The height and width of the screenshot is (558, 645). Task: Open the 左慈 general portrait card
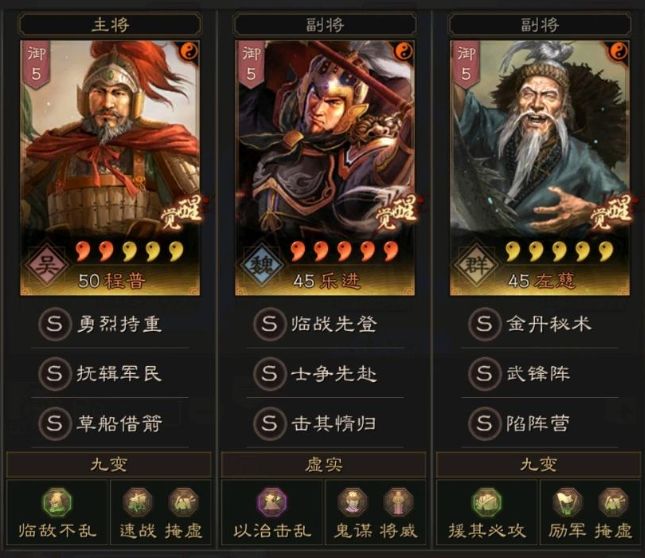[x=540, y=168]
